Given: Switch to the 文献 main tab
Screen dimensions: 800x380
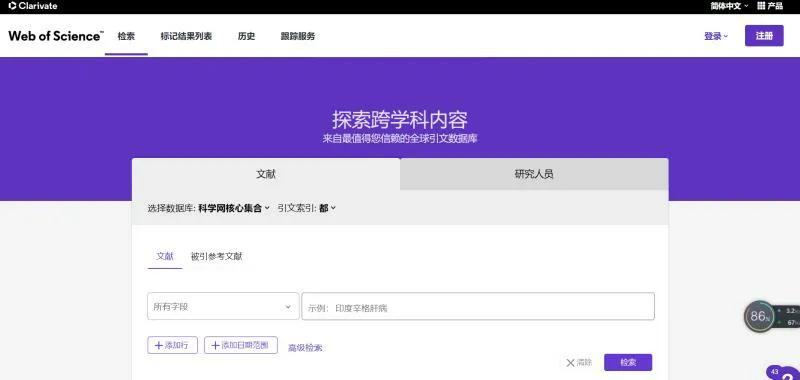Looking at the screenshot, I should pos(266,174).
